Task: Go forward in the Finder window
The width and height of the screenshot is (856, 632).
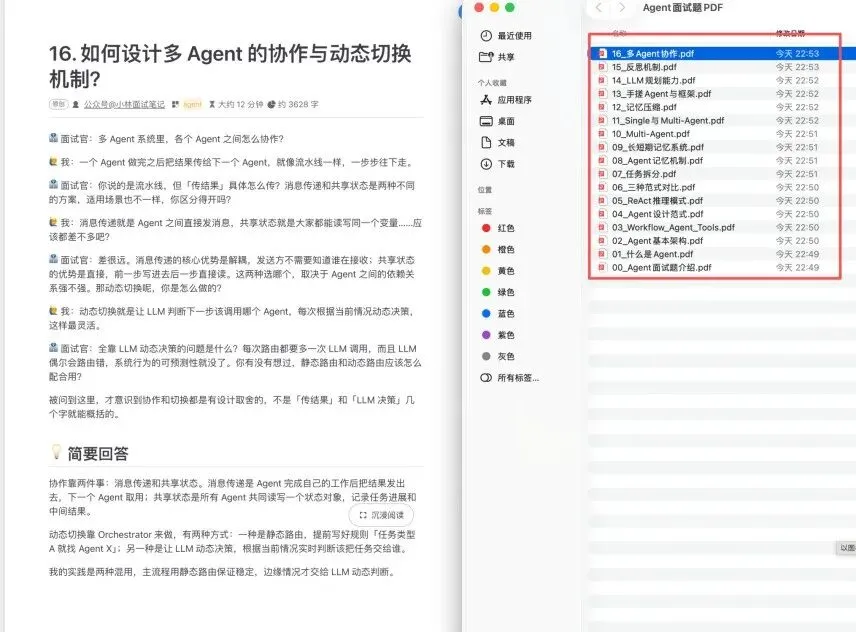Action: point(622,8)
